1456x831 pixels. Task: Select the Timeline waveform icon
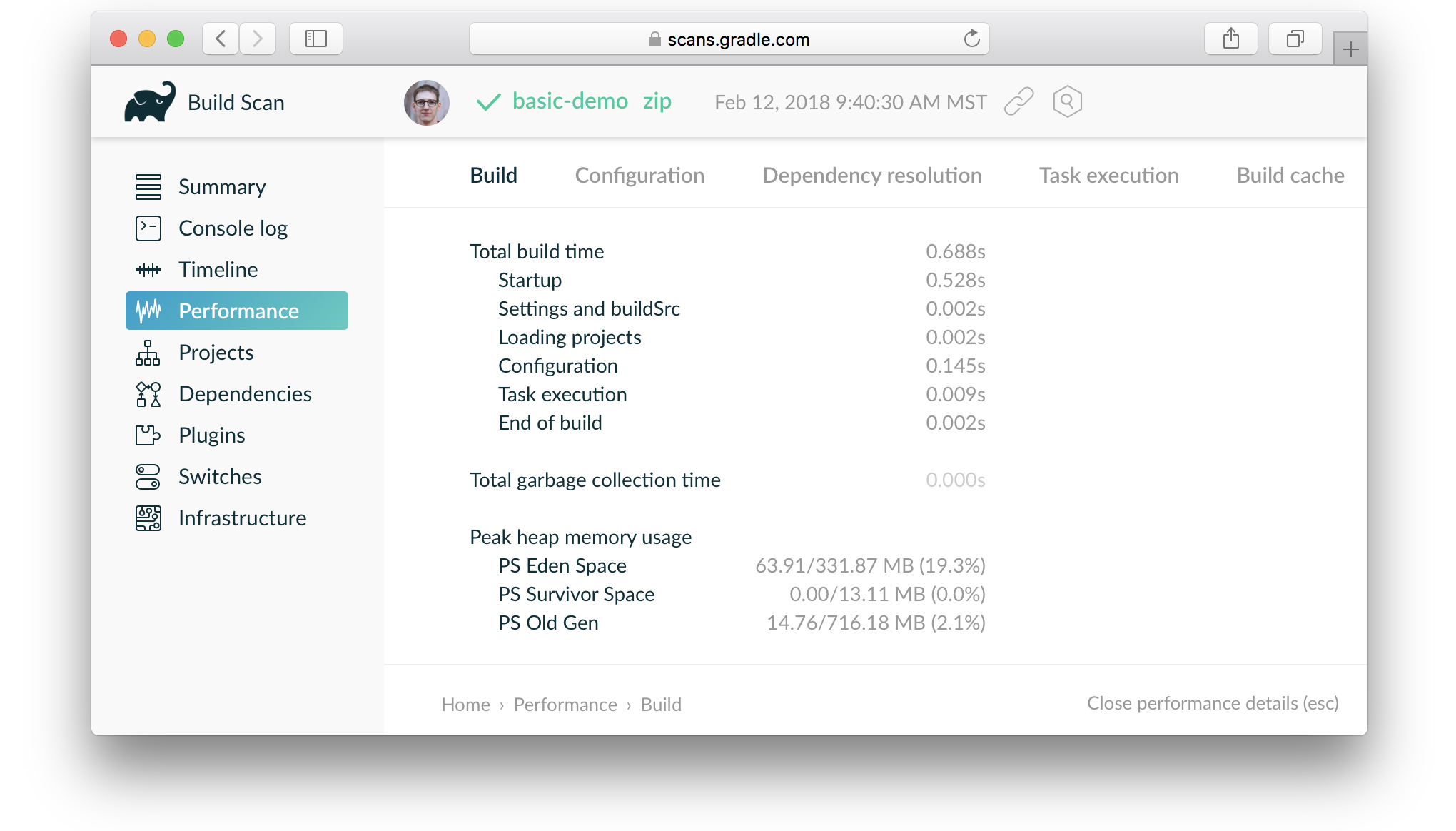(148, 270)
